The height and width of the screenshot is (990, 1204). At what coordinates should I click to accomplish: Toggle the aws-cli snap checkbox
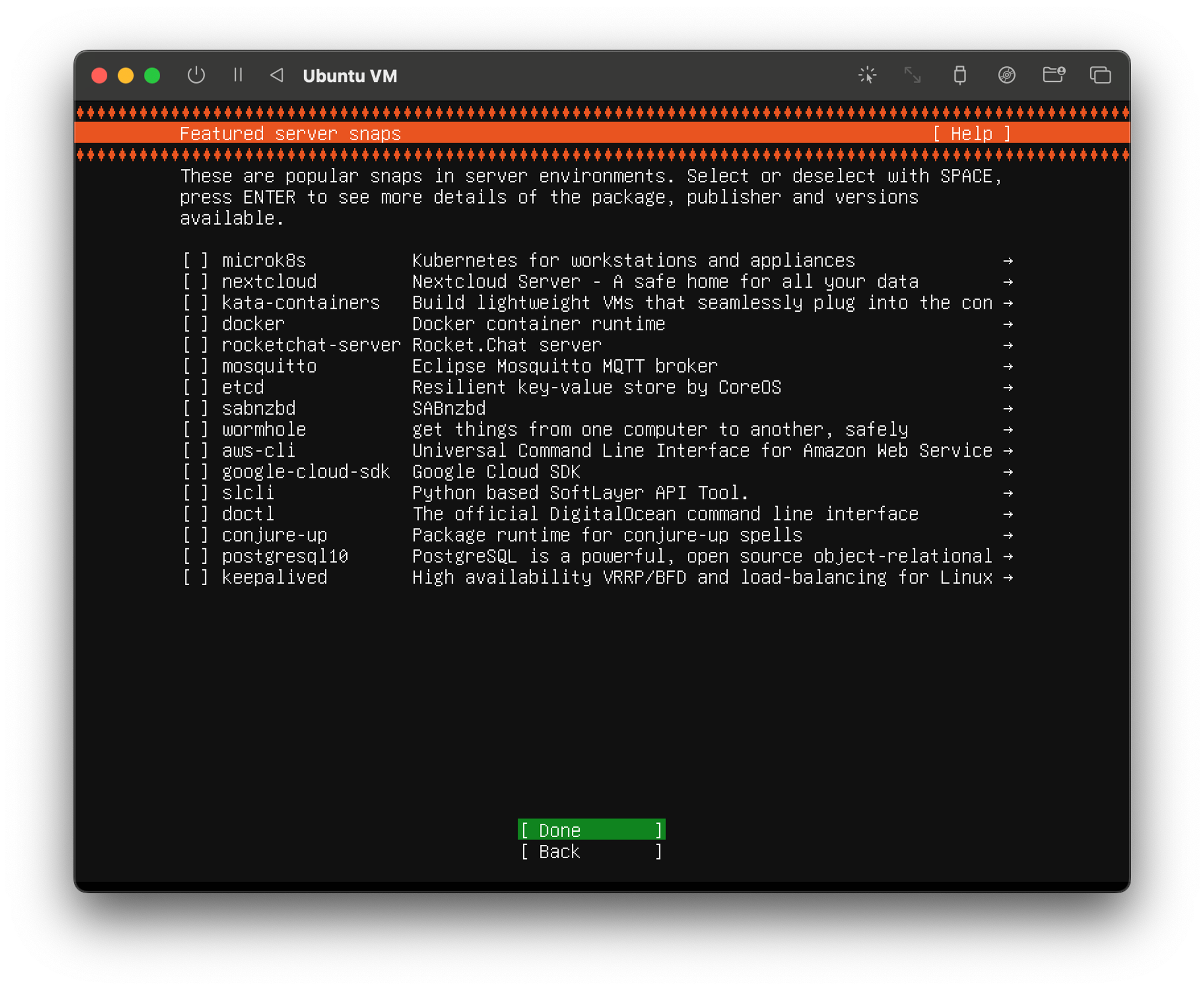(x=196, y=451)
